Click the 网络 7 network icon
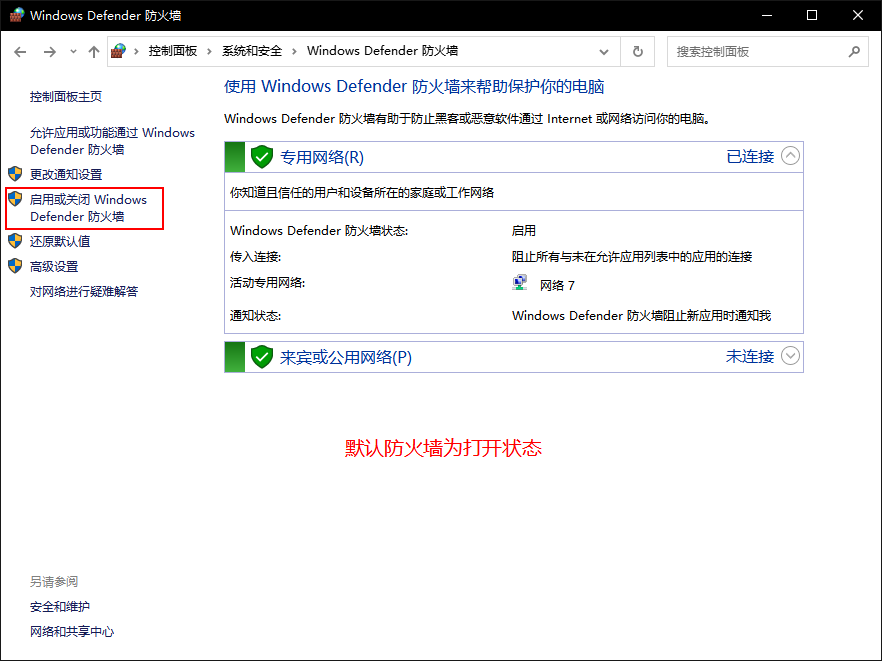Image resolution: width=882 pixels, height=661 pixels. pyautogui.click(x=520, y=283)
